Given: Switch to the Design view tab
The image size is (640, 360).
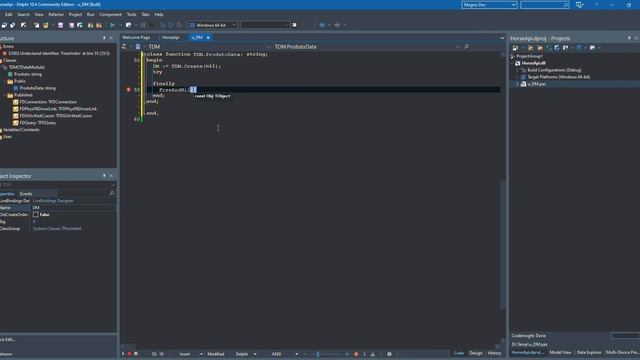Looking at the screenshot, I should pyautogui.click(x=476, y=353).
